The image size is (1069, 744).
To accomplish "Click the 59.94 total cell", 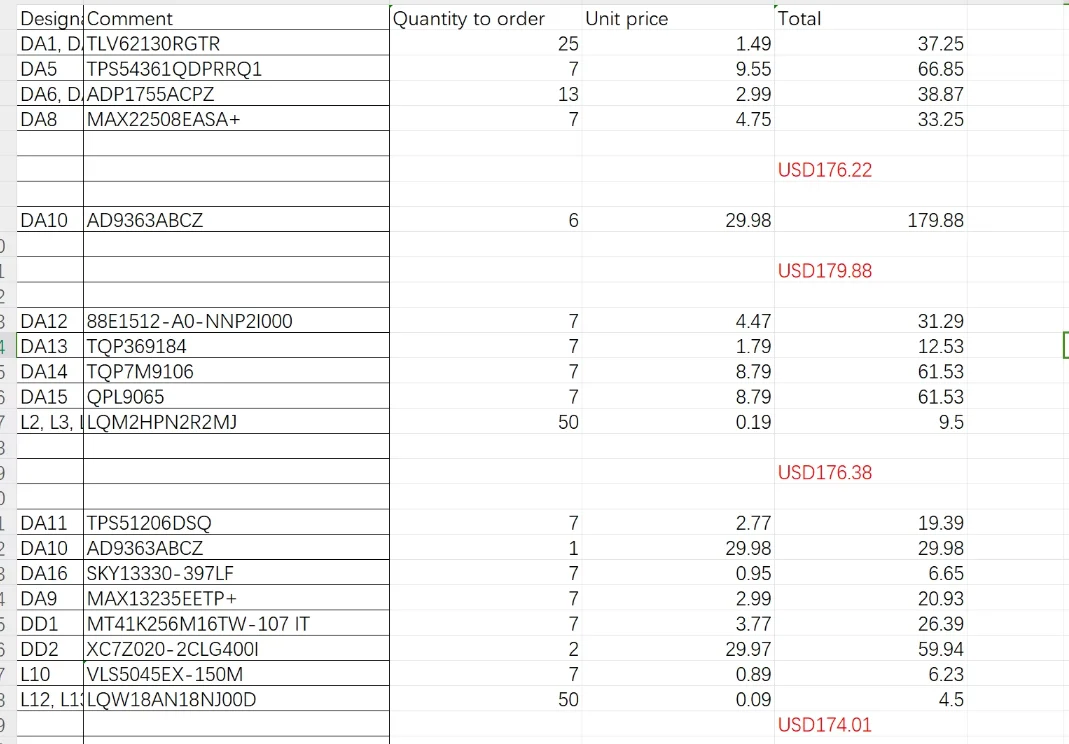I will pos(871,649).
